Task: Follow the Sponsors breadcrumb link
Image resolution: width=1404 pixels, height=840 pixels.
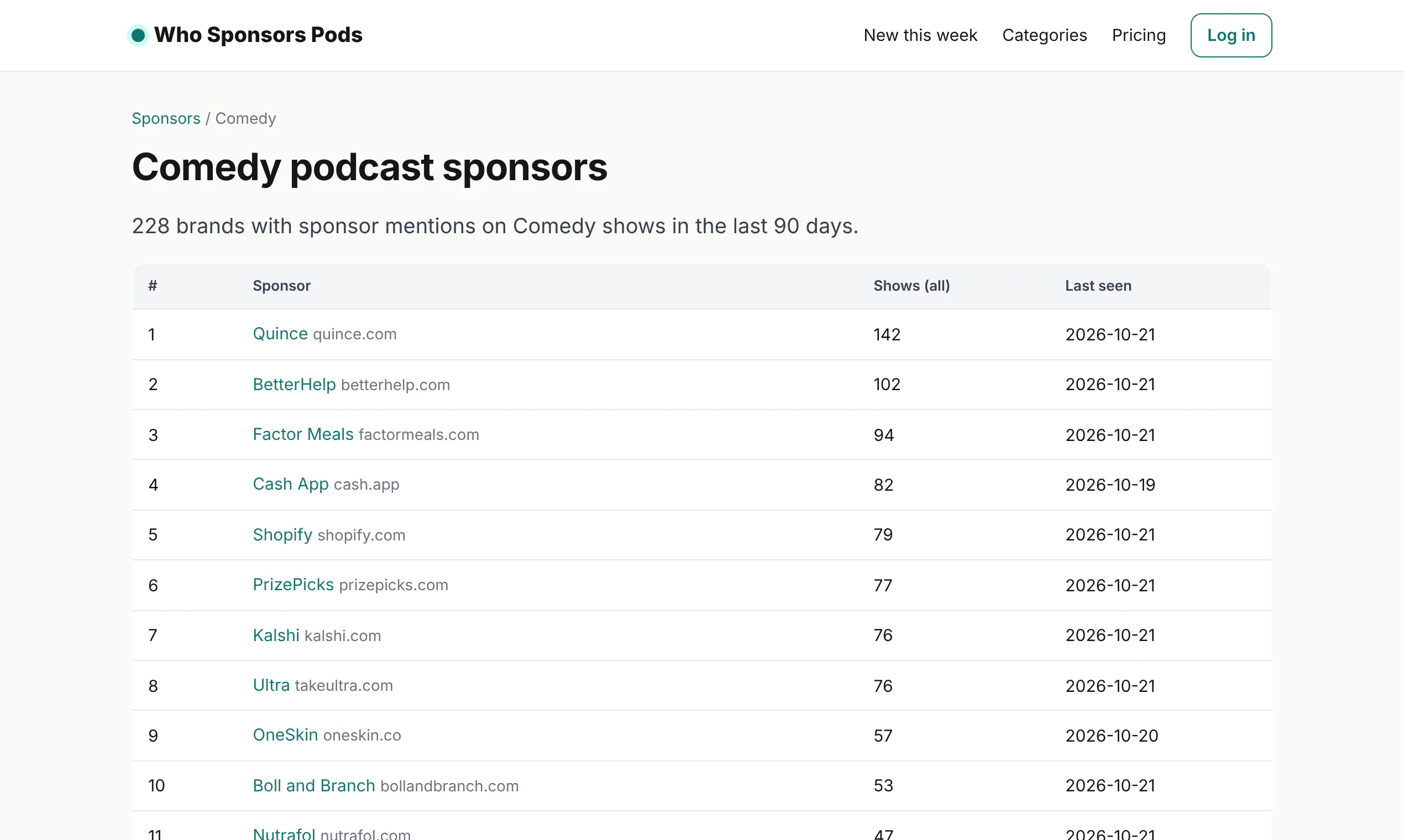Action: [x=166, y=118]
